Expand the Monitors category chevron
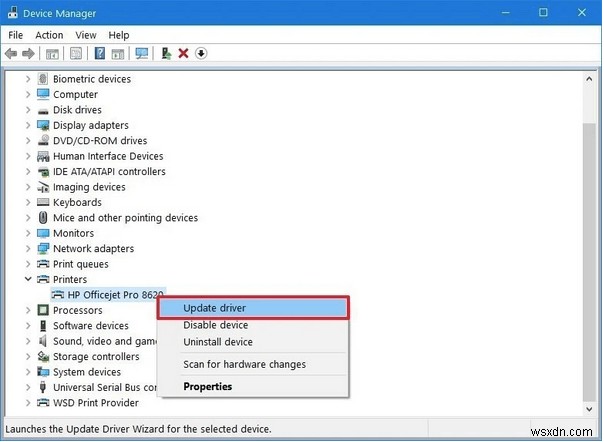 click(28, 233)
